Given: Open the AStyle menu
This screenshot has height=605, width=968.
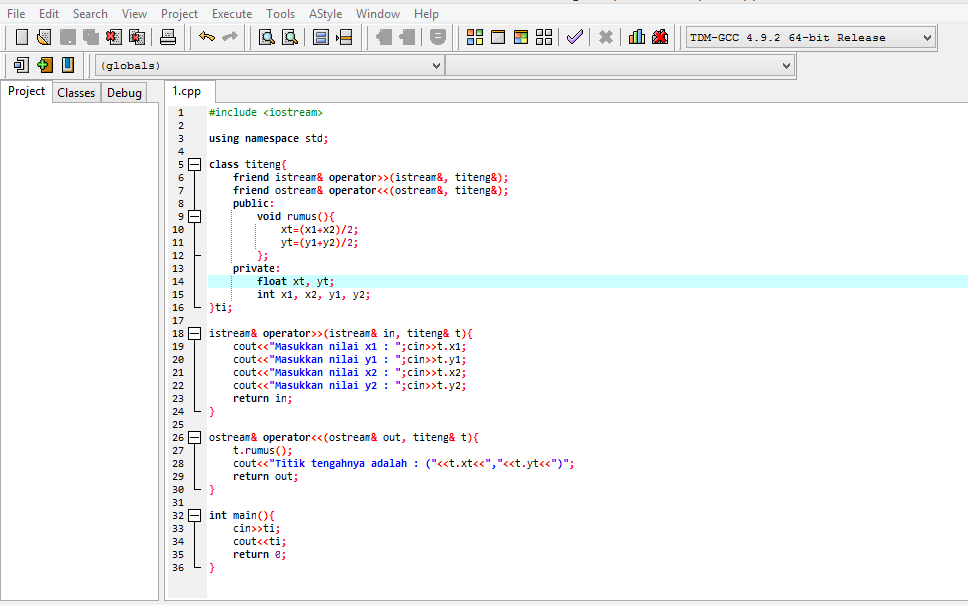Looking at the screenshot, I should [325, 14].
